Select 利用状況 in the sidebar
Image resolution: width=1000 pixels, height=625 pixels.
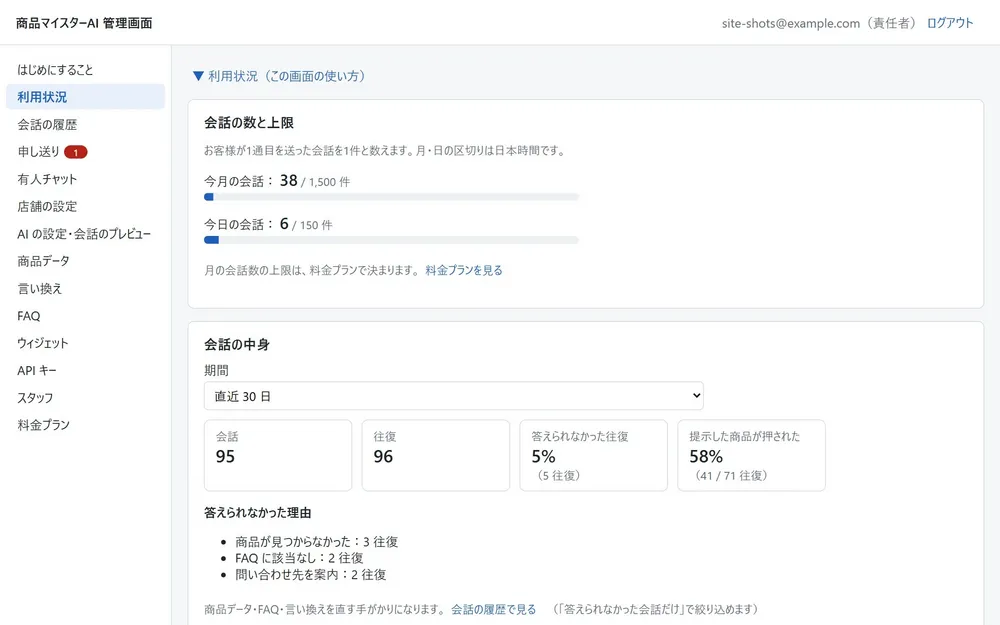tap(85, 97)
